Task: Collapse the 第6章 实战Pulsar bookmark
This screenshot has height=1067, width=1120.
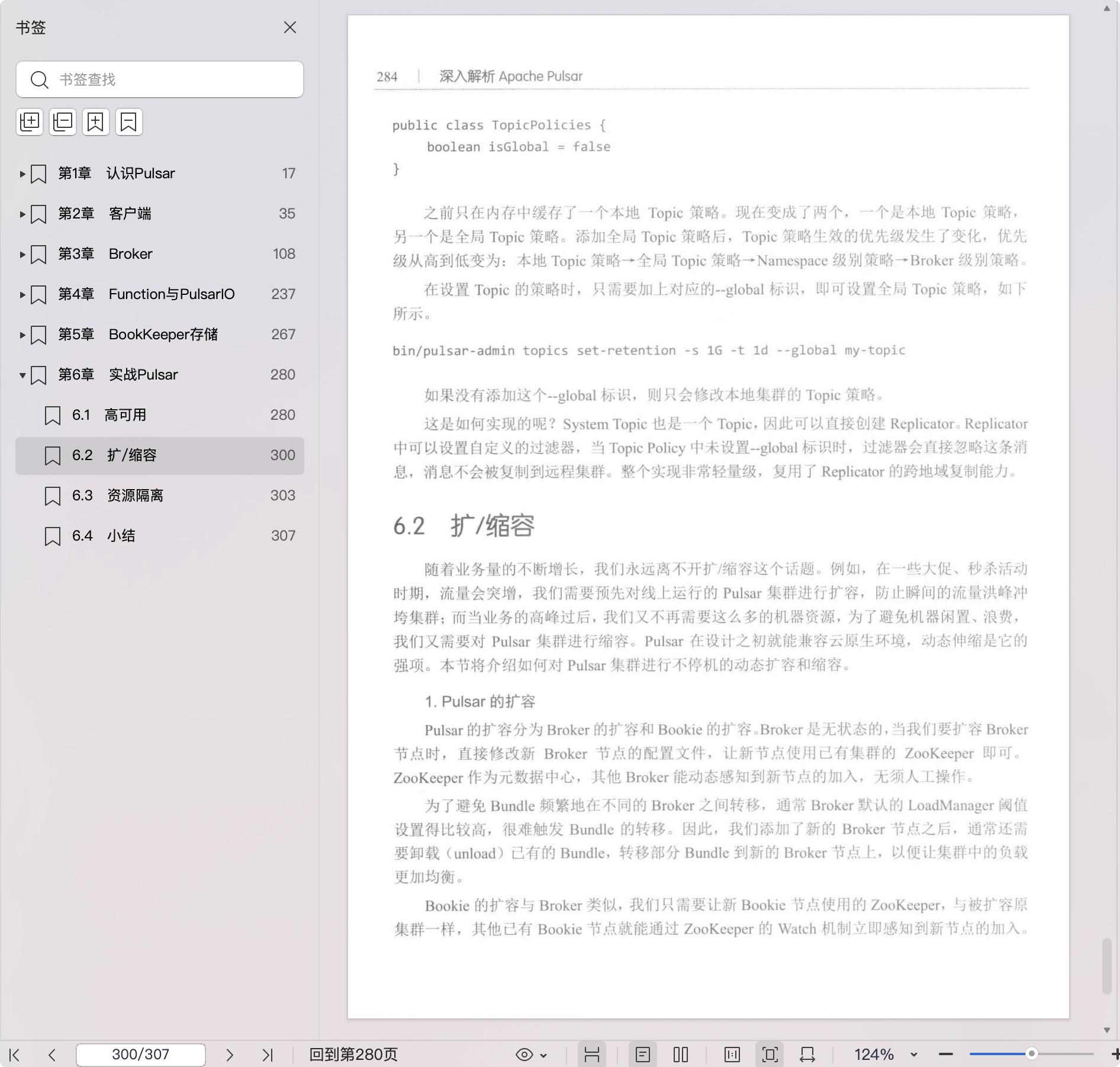Action: 22,375
